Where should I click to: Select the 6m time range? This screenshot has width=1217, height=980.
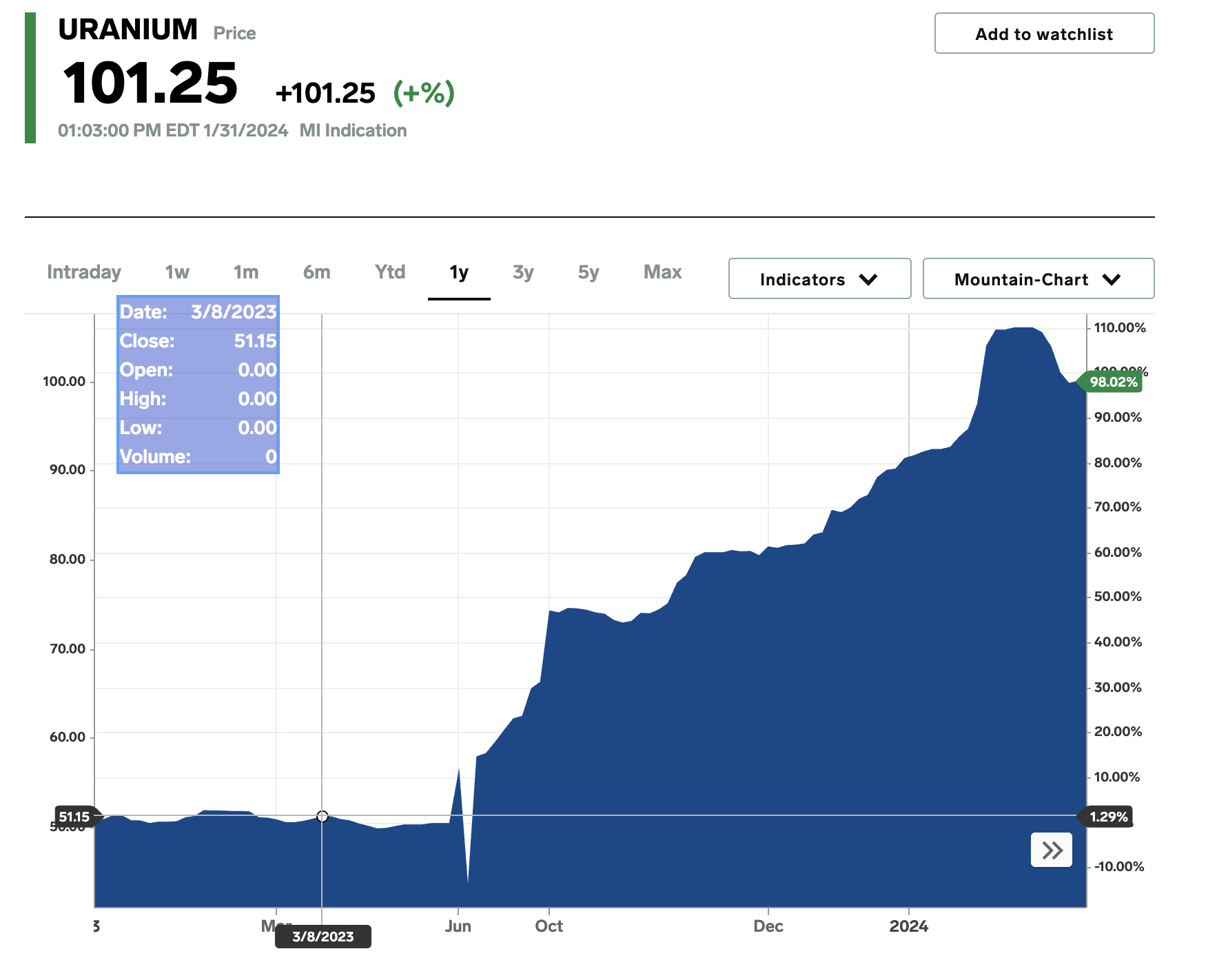click(x=317, y=272)
